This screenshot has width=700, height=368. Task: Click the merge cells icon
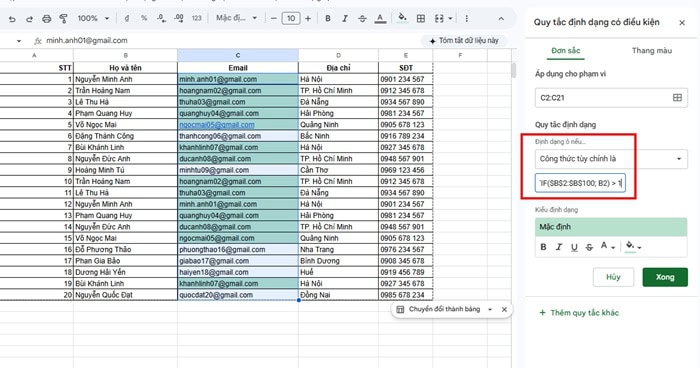point(439,18)
